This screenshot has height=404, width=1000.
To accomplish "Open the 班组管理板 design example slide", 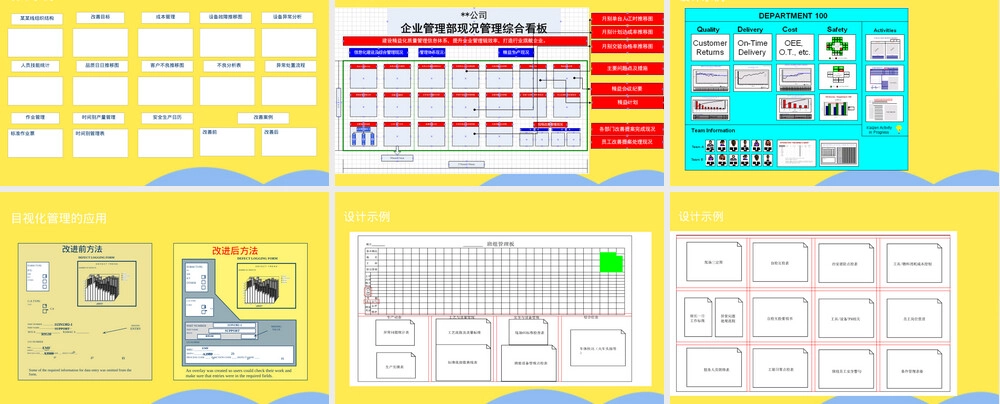I will point(500,309).
